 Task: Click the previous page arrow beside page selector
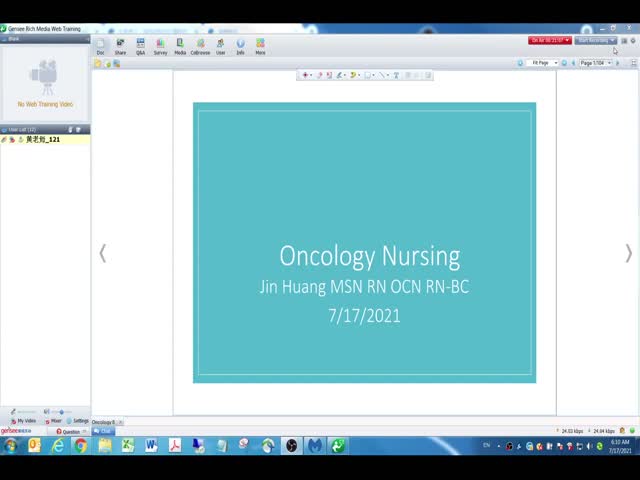click(x=573, y=63)
